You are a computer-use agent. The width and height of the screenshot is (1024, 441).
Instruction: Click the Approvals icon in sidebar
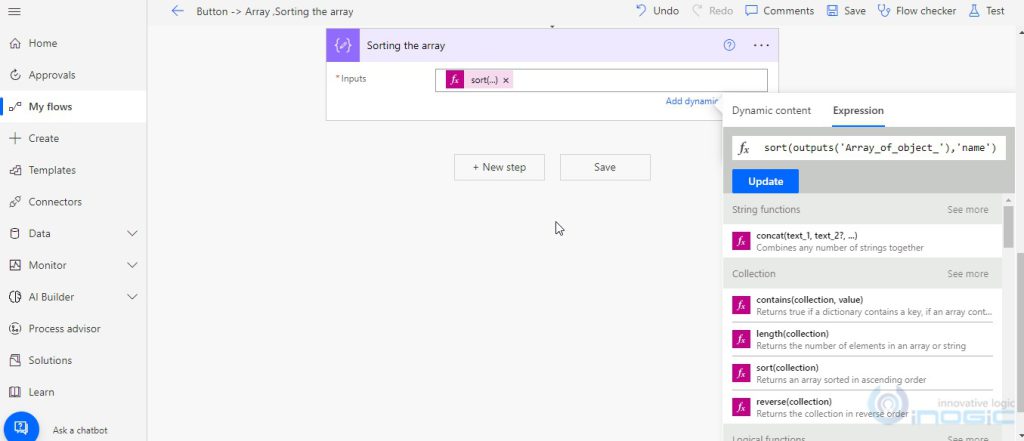pyautogui.click(x=15, y=75)
